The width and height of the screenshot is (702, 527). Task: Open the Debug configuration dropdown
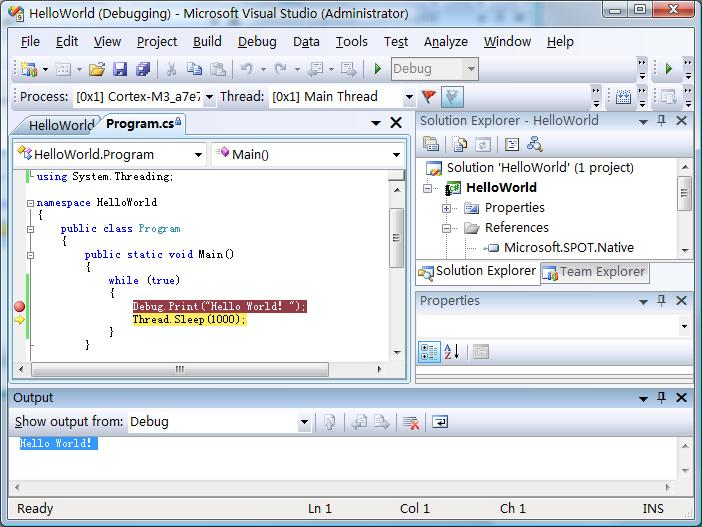coord(471,69)
